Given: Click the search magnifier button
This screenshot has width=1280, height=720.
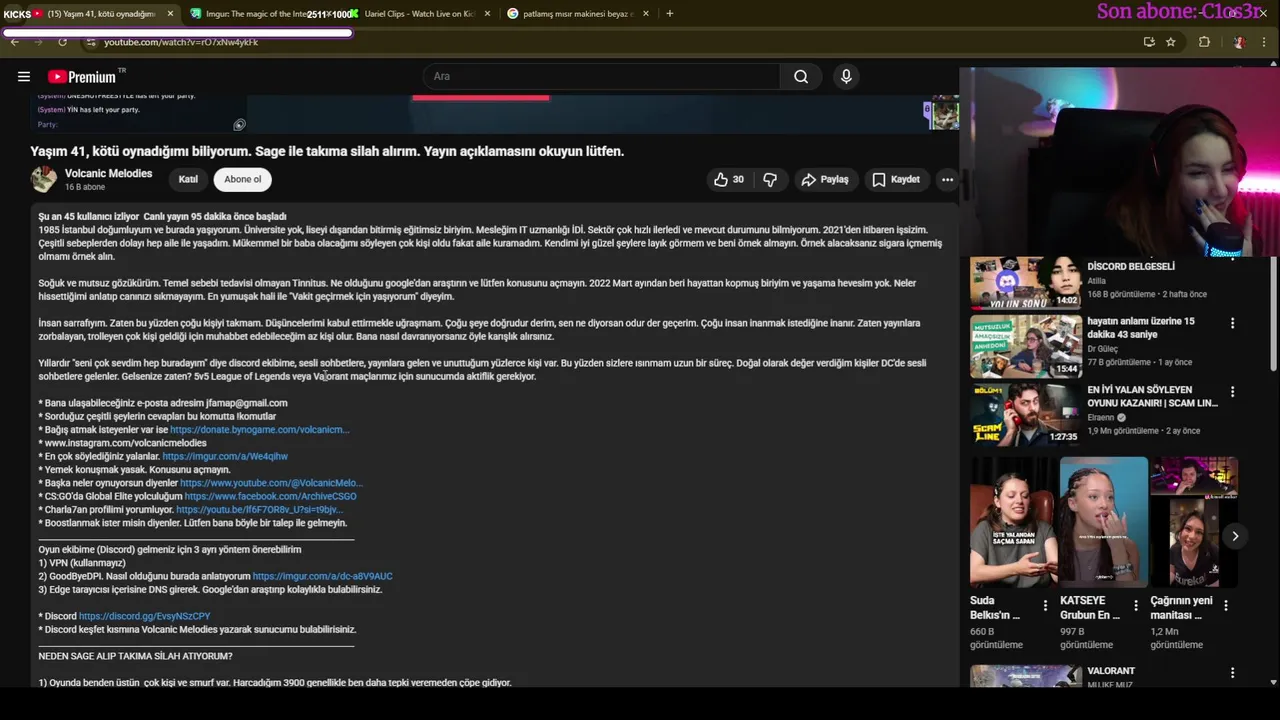Looking at the screenshot, I should (x=801, y=77).
